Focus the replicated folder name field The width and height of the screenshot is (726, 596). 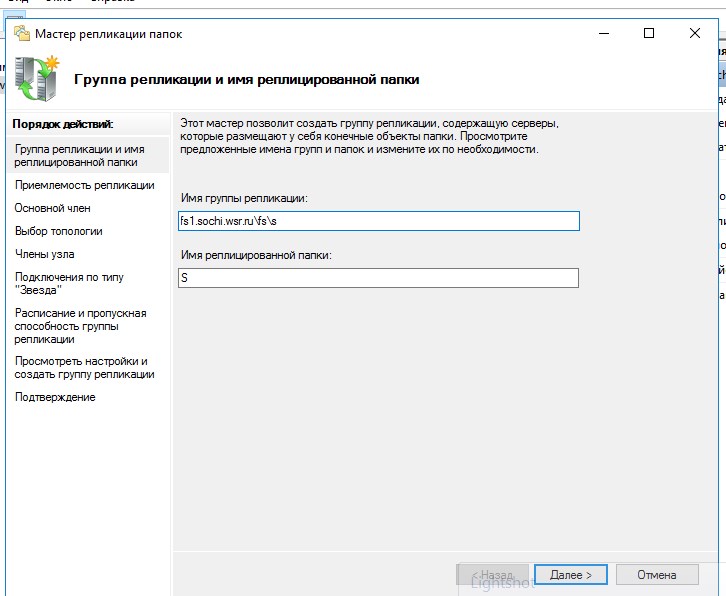point(378,278)
